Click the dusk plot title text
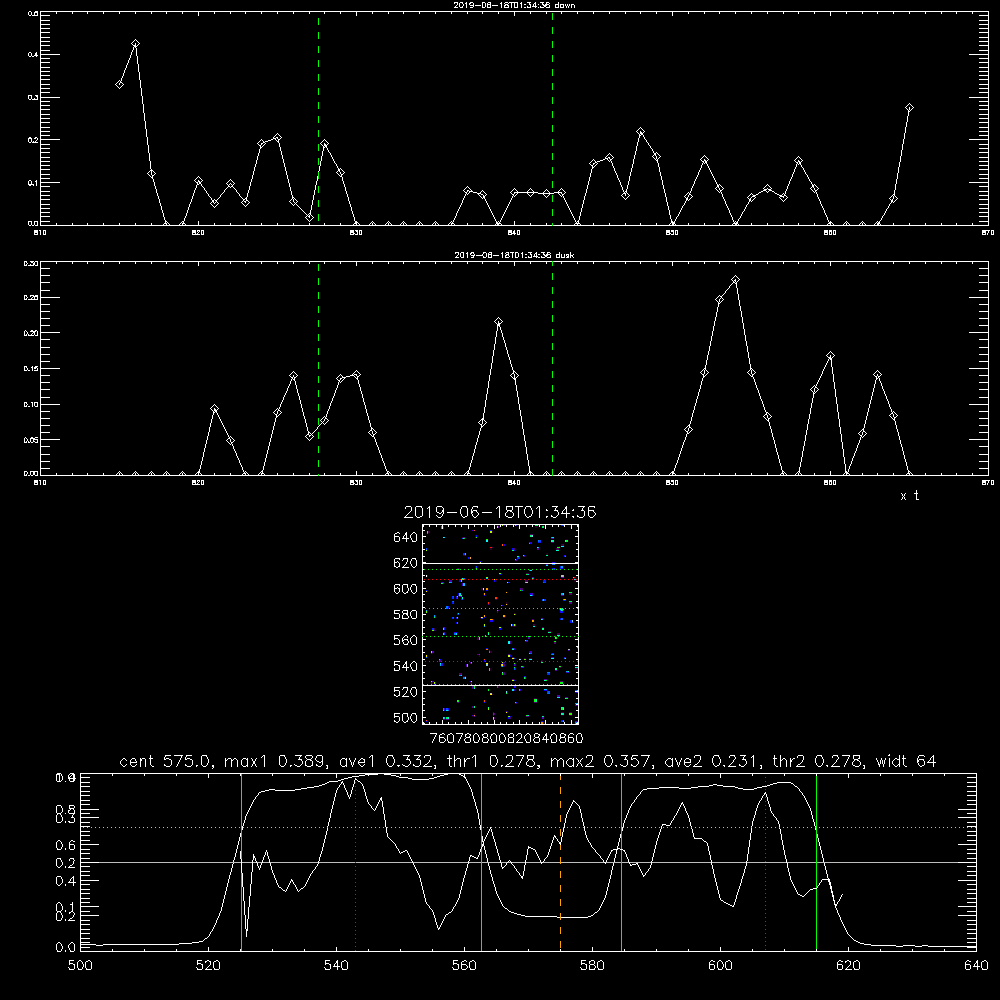Screen dimensions: 1000x1000 click(x=514, y=255)
